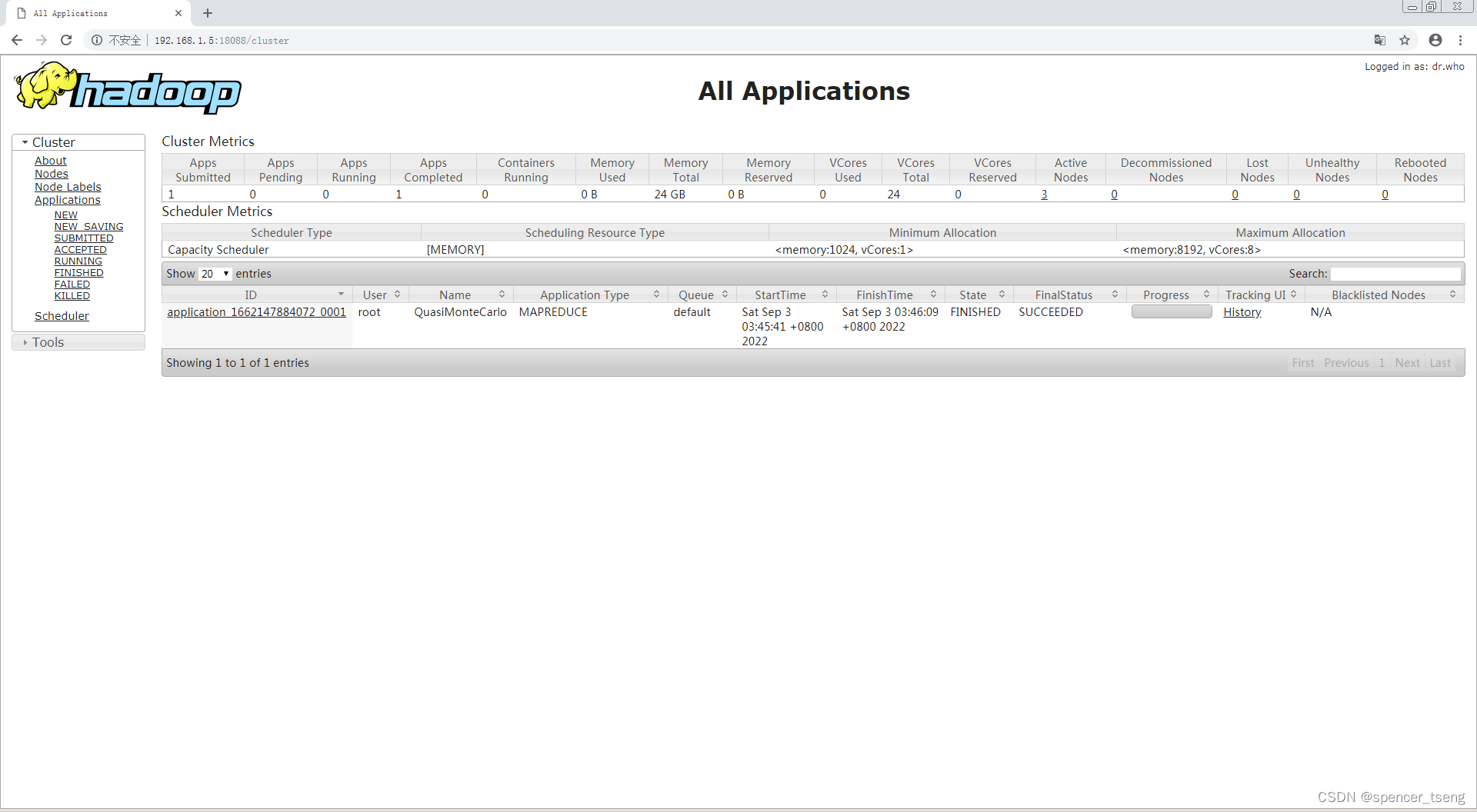The image size is (1477, 812).
Task: Open the Show entries dropdown
Action: click(x=214, y=274)
